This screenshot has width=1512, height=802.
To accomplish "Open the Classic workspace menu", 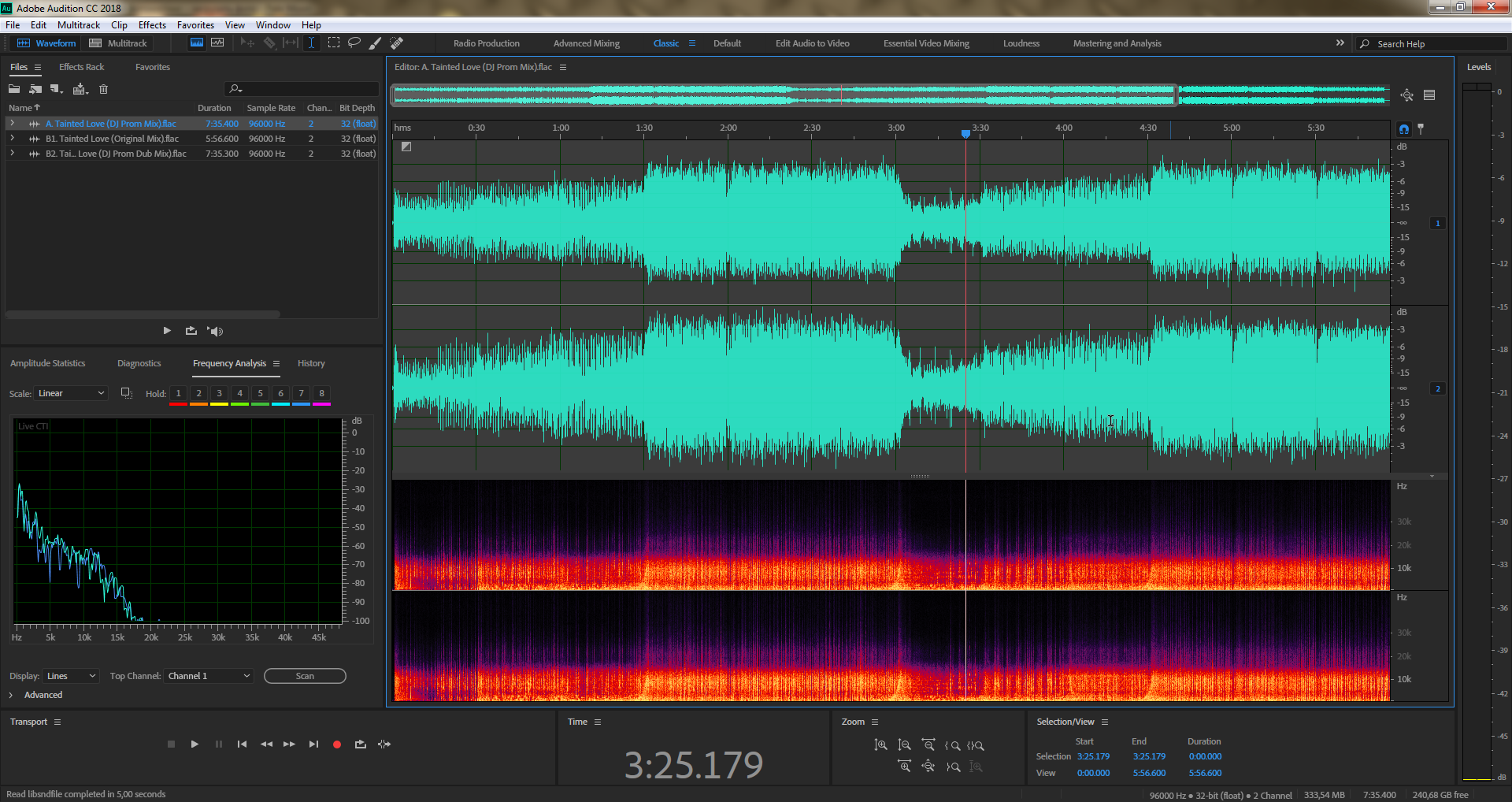I will tap(692, 43).
